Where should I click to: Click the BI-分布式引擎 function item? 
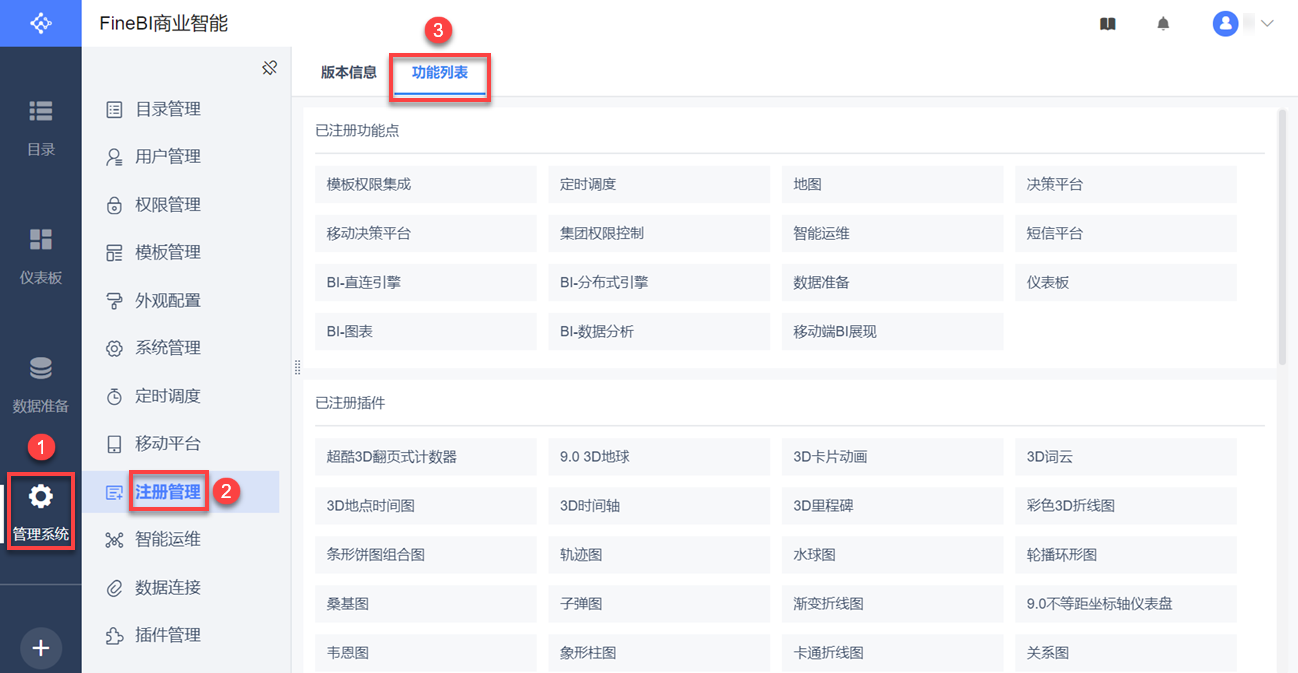click(x=659, y=283)
